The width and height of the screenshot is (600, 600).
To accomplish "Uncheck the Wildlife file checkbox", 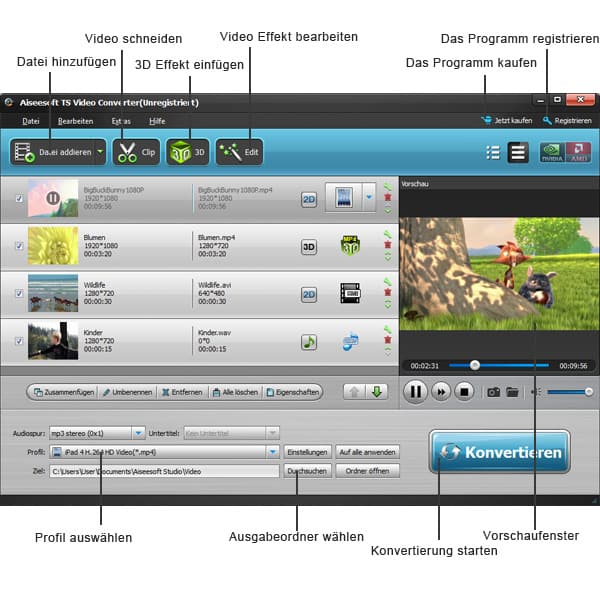I will (x=19, y=293).
